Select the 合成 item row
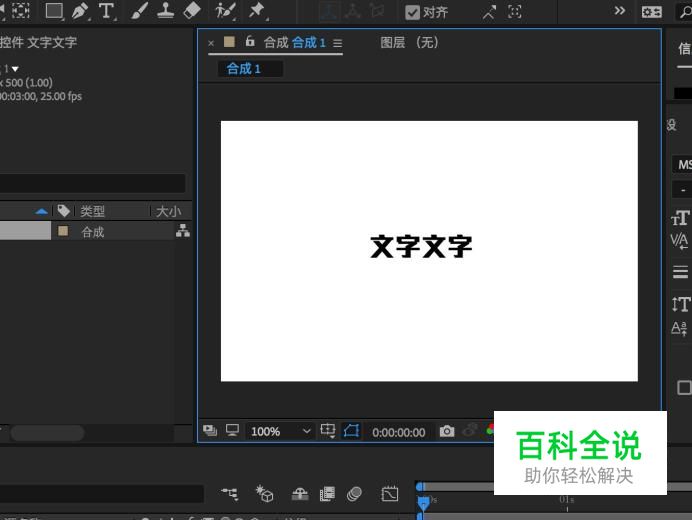The width and height of the screenshot is (692, 520). pyautogui.click(x=96, y=231)
